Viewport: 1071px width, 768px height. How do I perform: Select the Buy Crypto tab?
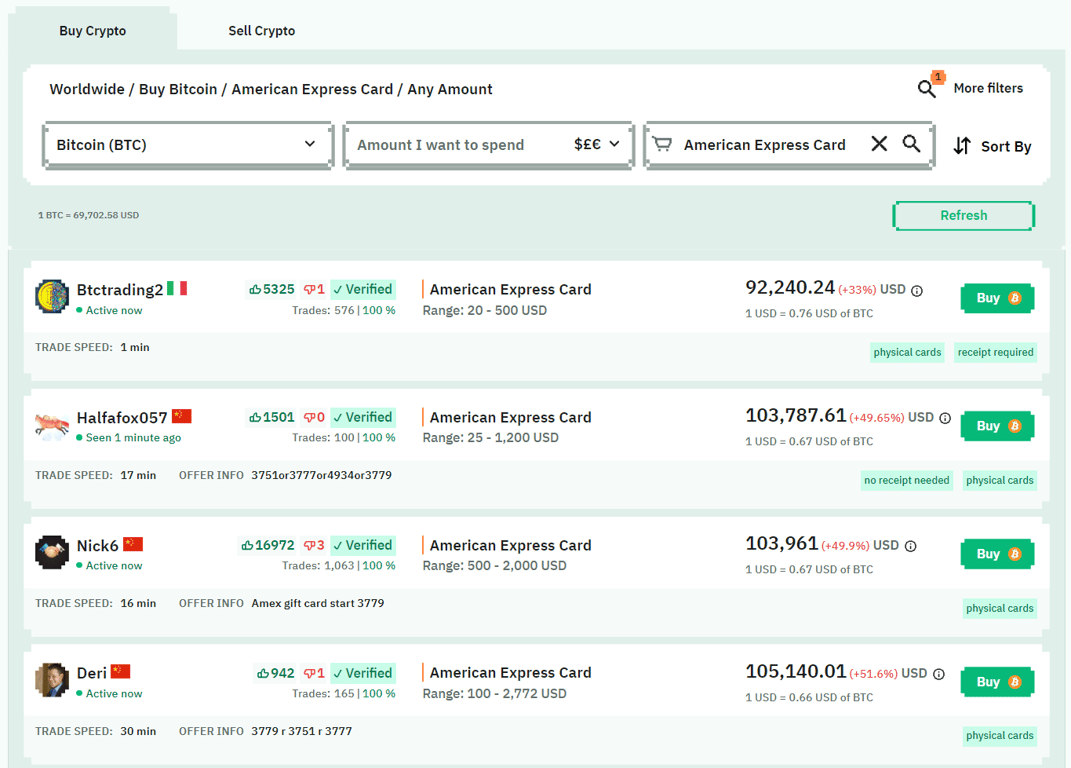tap(92, 30)
